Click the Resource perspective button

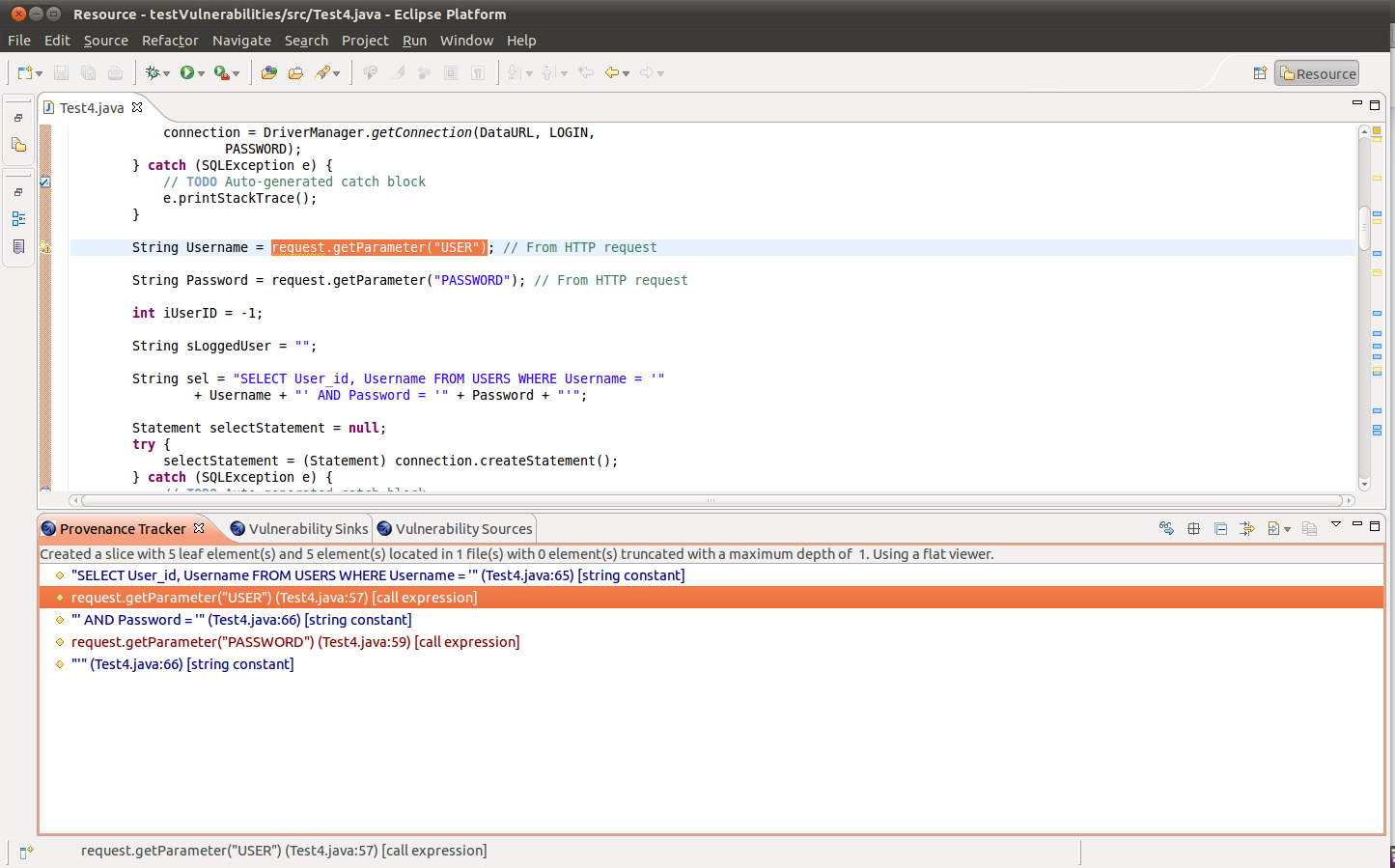(1317, 73)
